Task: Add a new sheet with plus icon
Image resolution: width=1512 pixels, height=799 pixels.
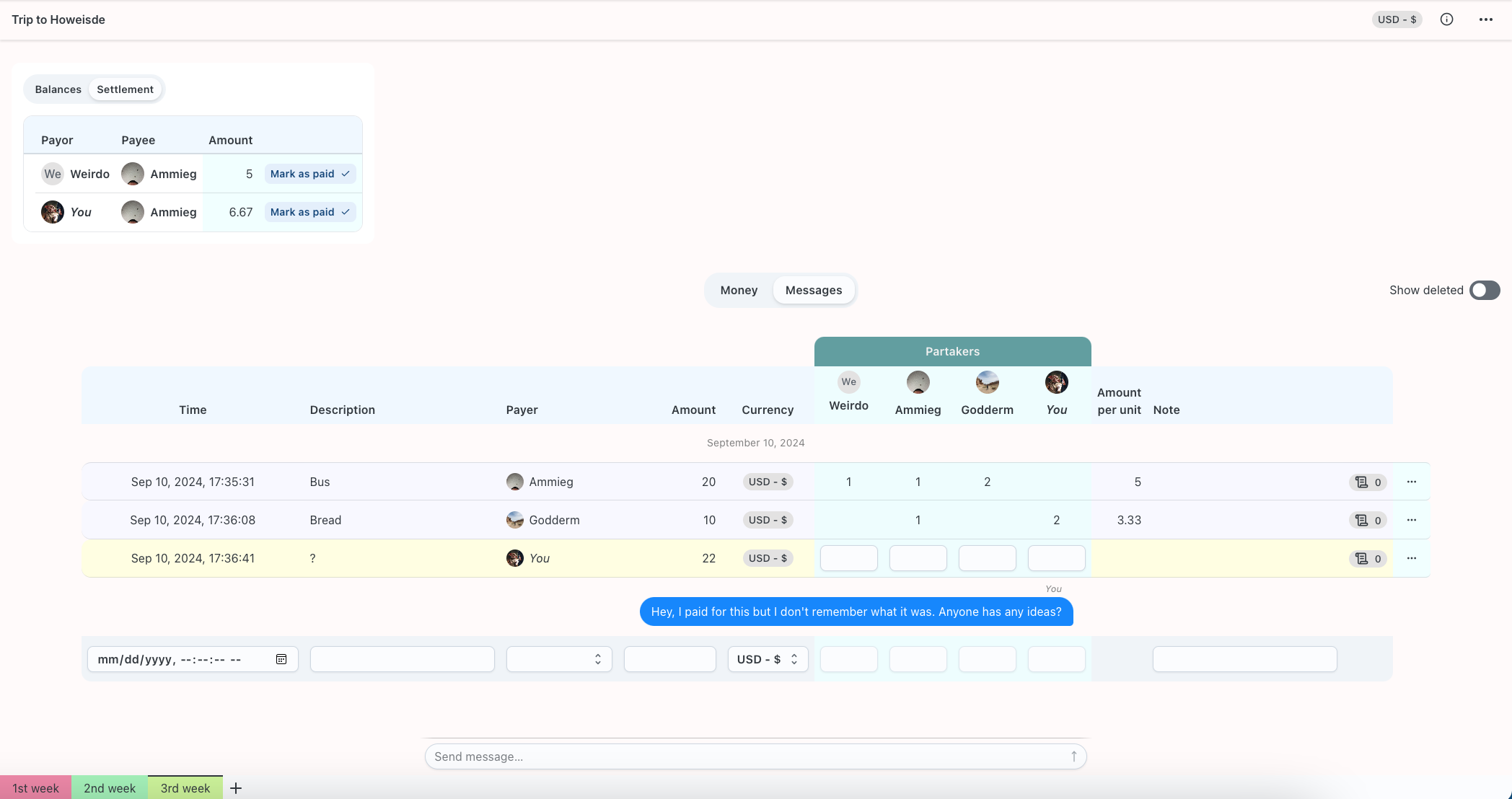Action: click(x=236, y=788)
